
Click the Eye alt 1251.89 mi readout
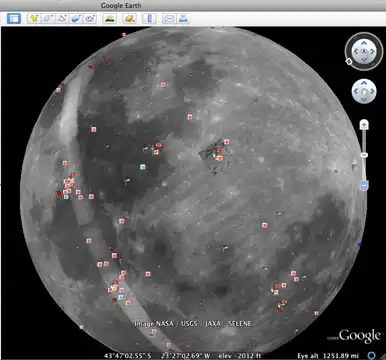328,356
